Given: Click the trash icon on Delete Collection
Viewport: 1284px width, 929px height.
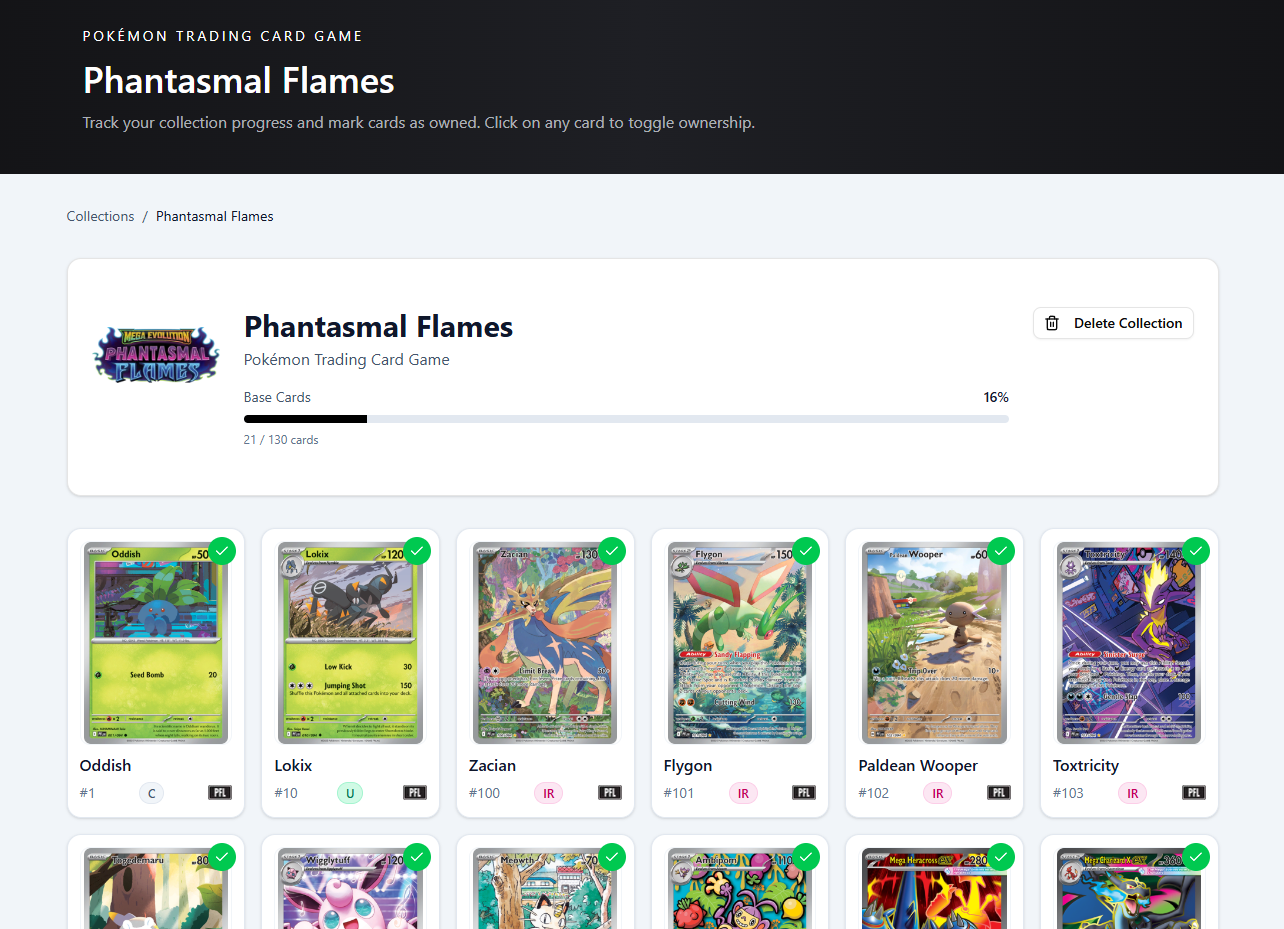Looking at the screenshot, I should pos(1051,323).
